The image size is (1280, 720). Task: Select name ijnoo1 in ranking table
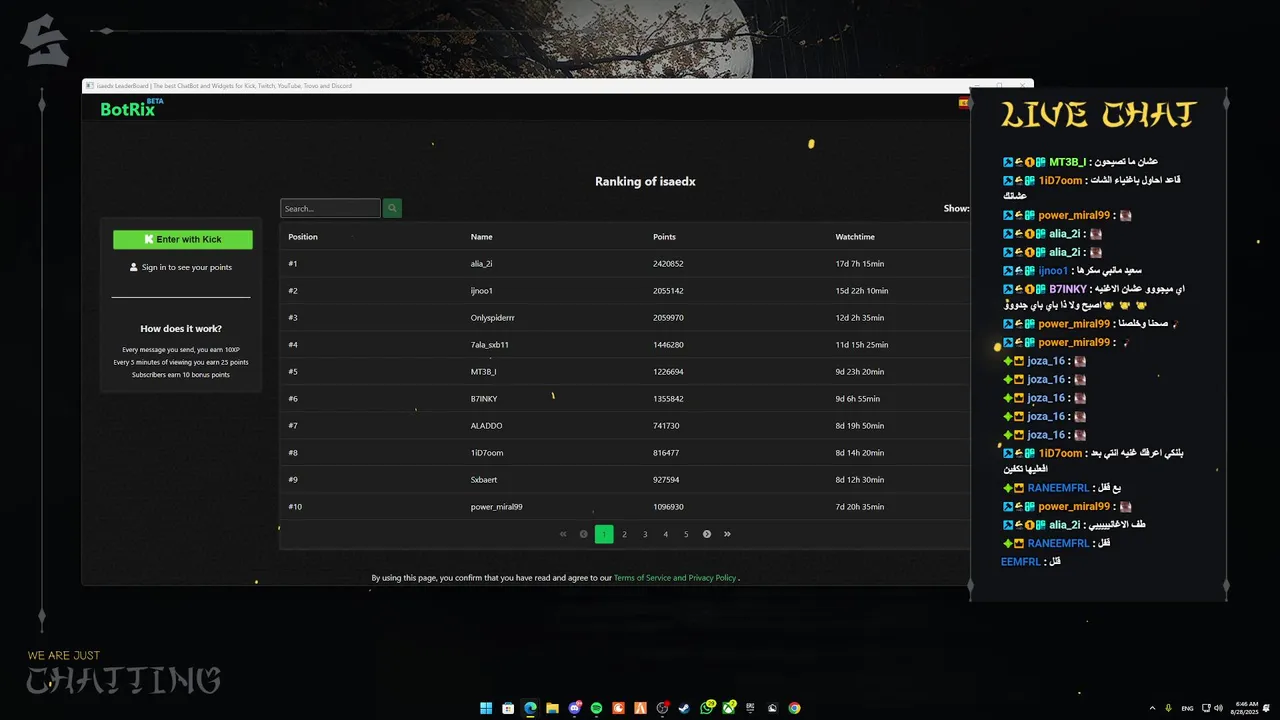coord(482,291)
